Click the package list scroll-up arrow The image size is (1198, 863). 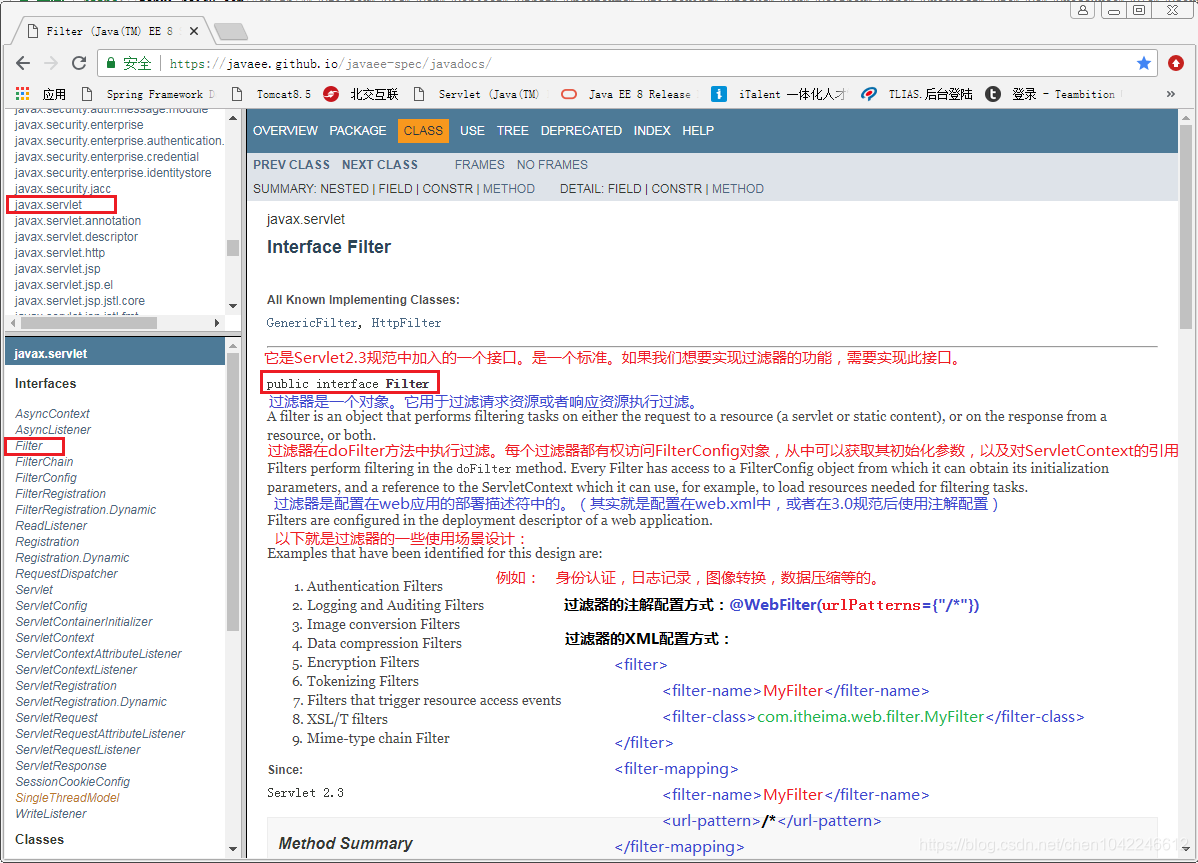233,118
